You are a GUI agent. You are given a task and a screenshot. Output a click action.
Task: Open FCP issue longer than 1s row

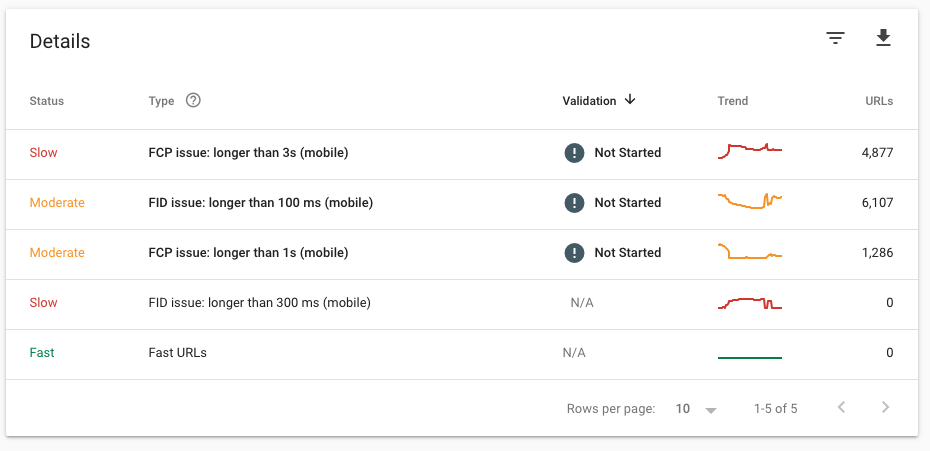click(x=462, y=255)
